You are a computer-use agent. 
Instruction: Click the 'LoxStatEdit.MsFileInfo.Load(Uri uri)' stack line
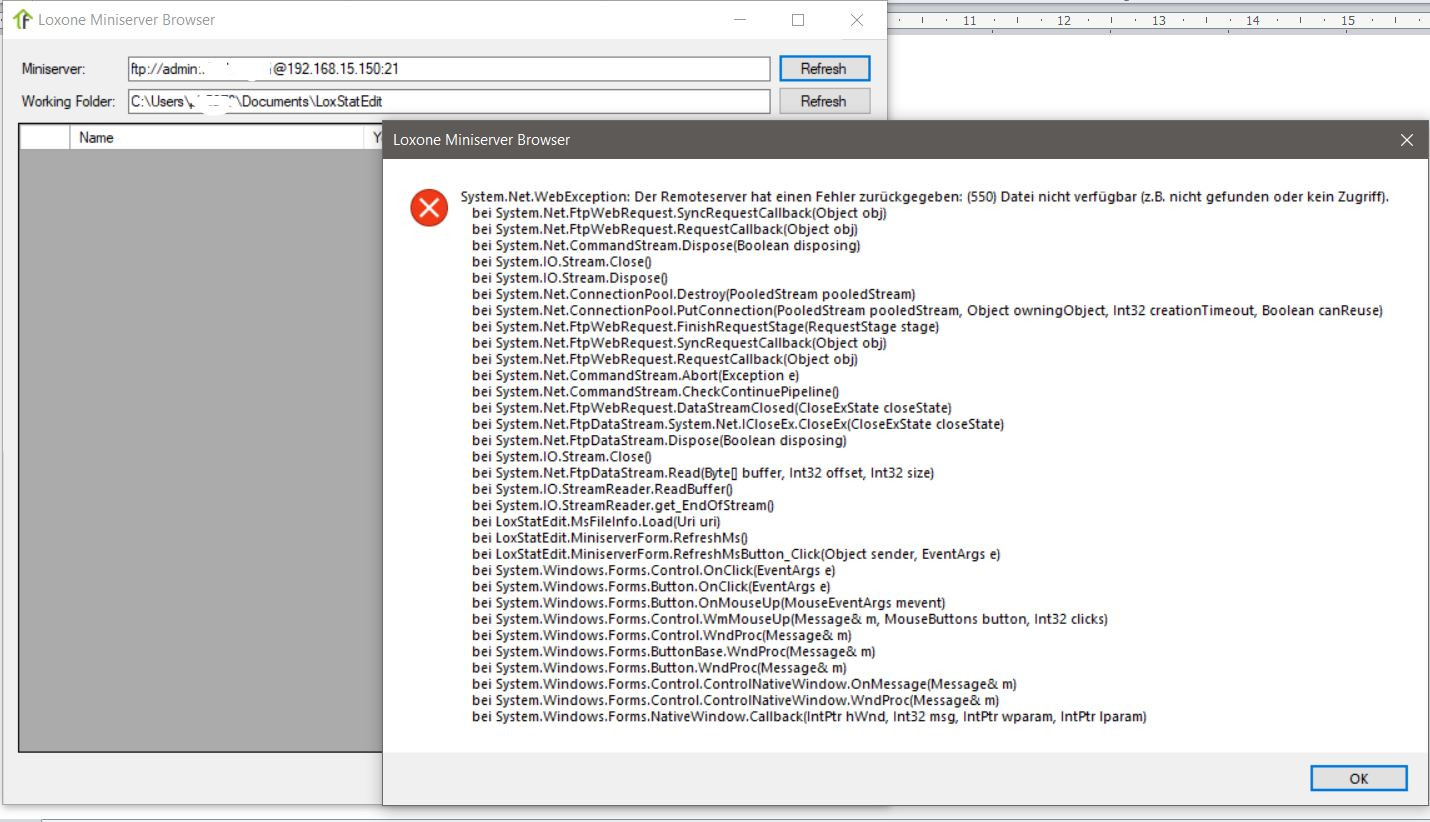tap(596, 522)
